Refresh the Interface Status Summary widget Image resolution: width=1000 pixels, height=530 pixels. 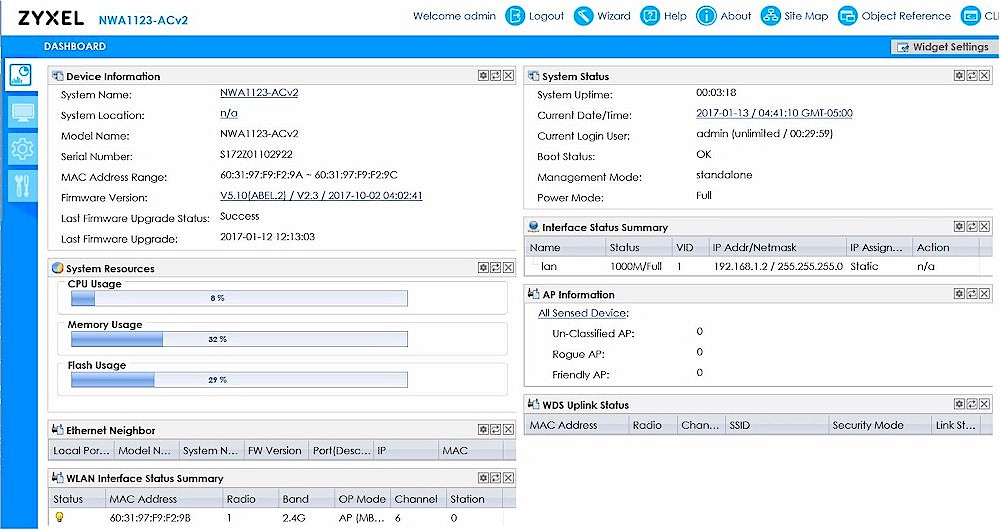[972, 226]
